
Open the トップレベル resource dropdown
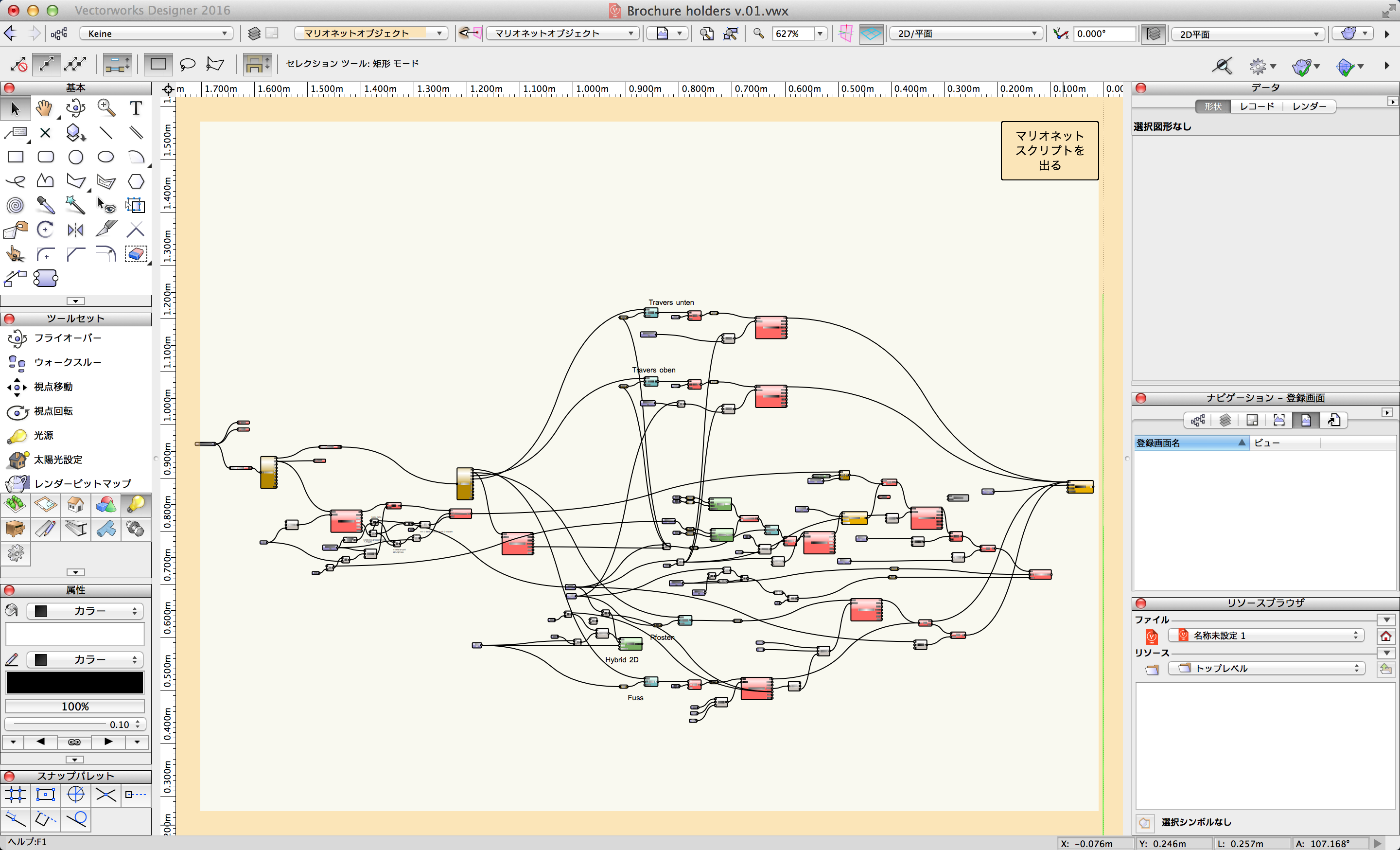1266,668
